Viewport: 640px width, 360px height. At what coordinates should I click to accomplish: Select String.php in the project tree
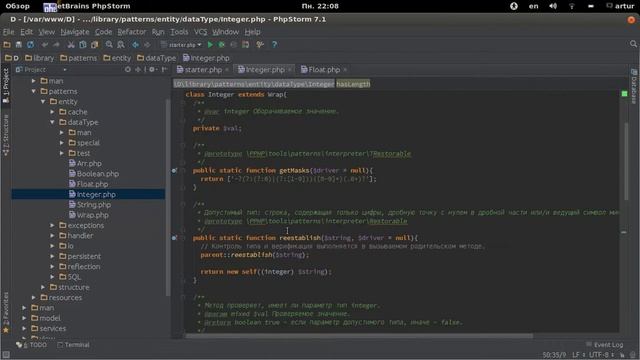click(x=90, y=205)
